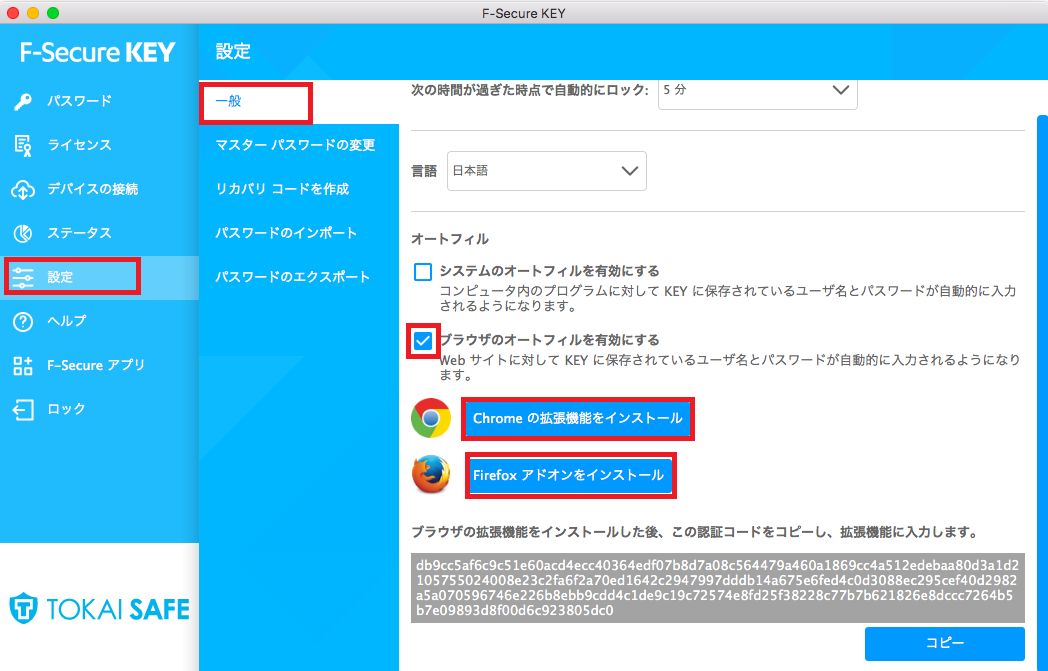Click the 次の時間が過ぎた時点で自動的にロック label
The image size is (1048, 671).
tap(530, 90)
